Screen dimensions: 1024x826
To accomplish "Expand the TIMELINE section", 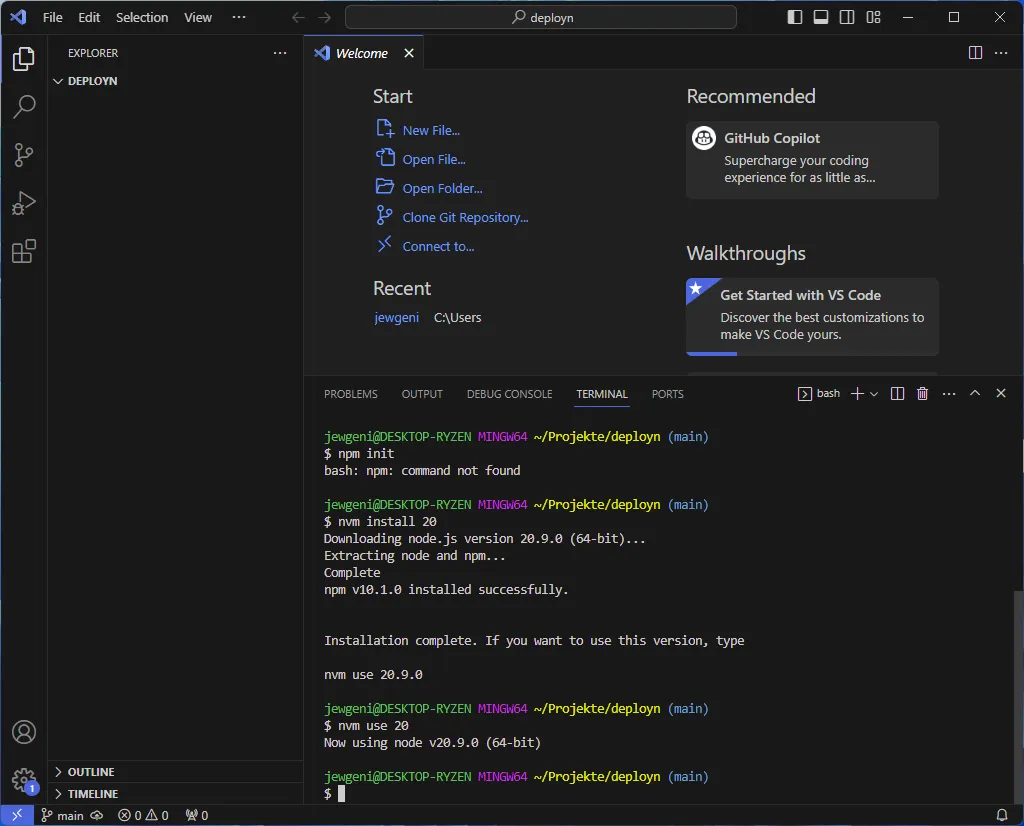I will coord(93,794).
